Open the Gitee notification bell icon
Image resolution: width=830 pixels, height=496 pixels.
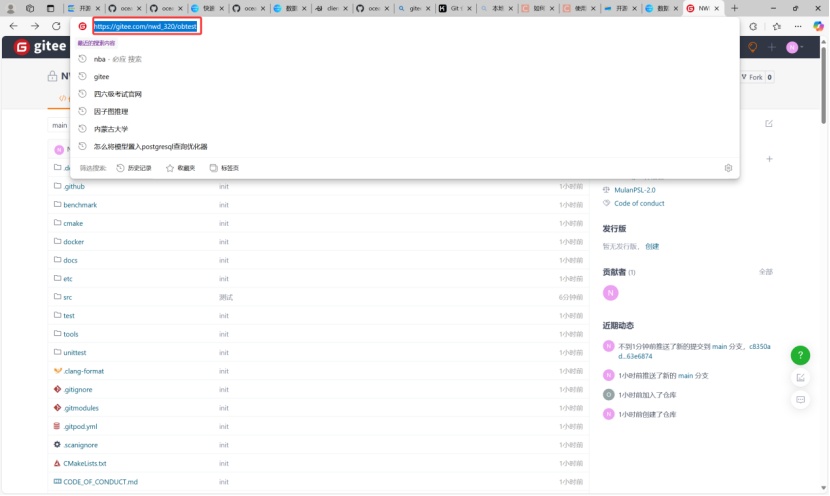coord(752,47)
